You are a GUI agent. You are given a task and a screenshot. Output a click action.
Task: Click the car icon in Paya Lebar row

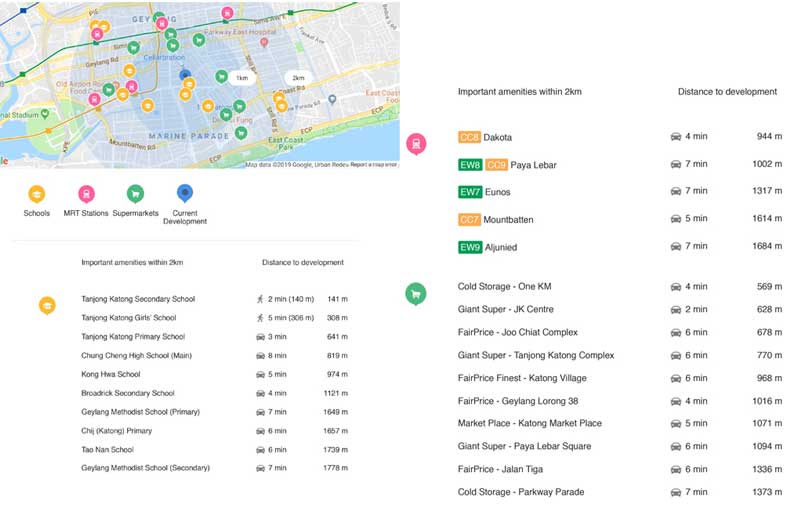676,164
